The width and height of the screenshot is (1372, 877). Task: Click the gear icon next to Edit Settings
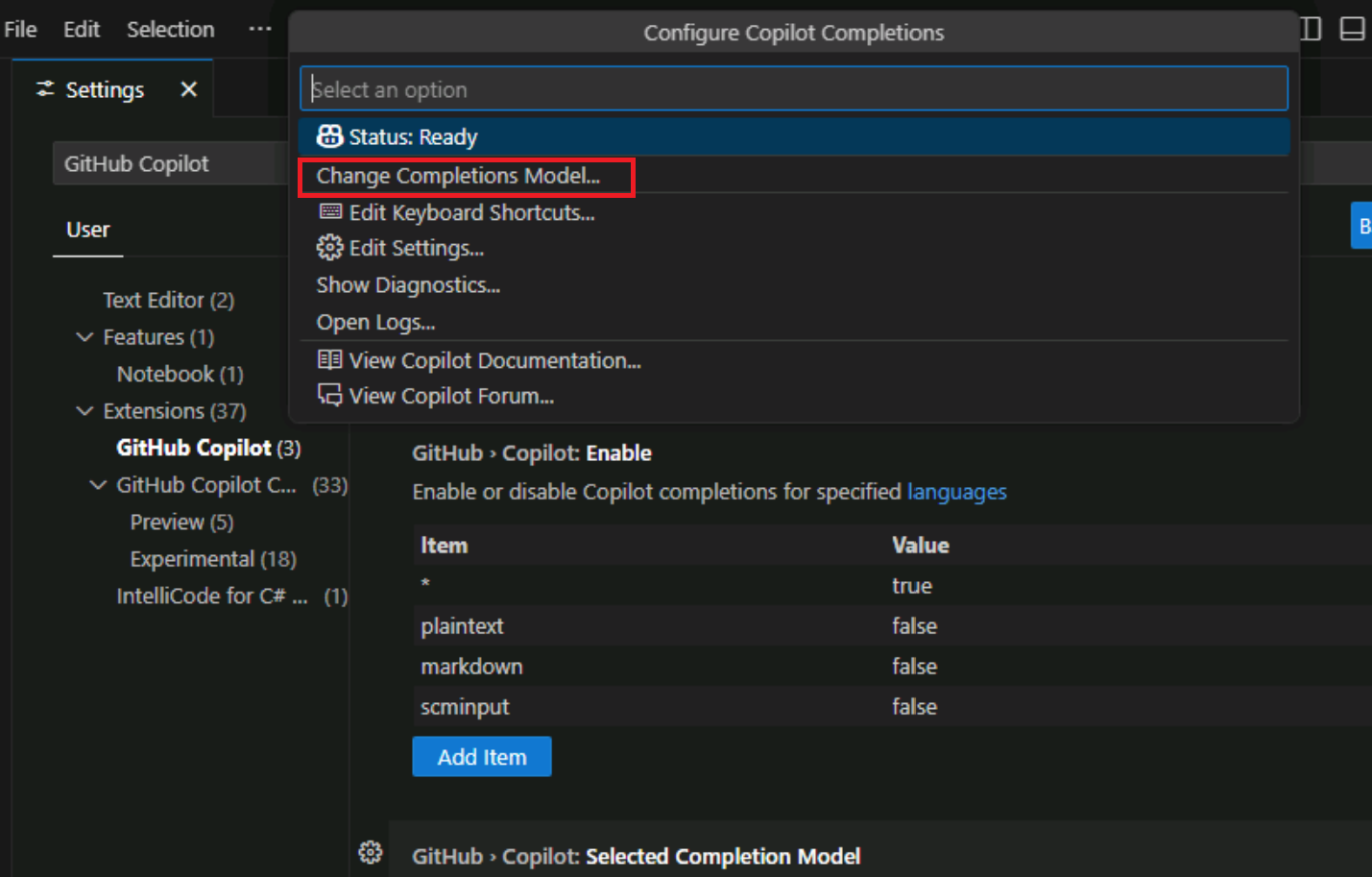tap(329, 248)
